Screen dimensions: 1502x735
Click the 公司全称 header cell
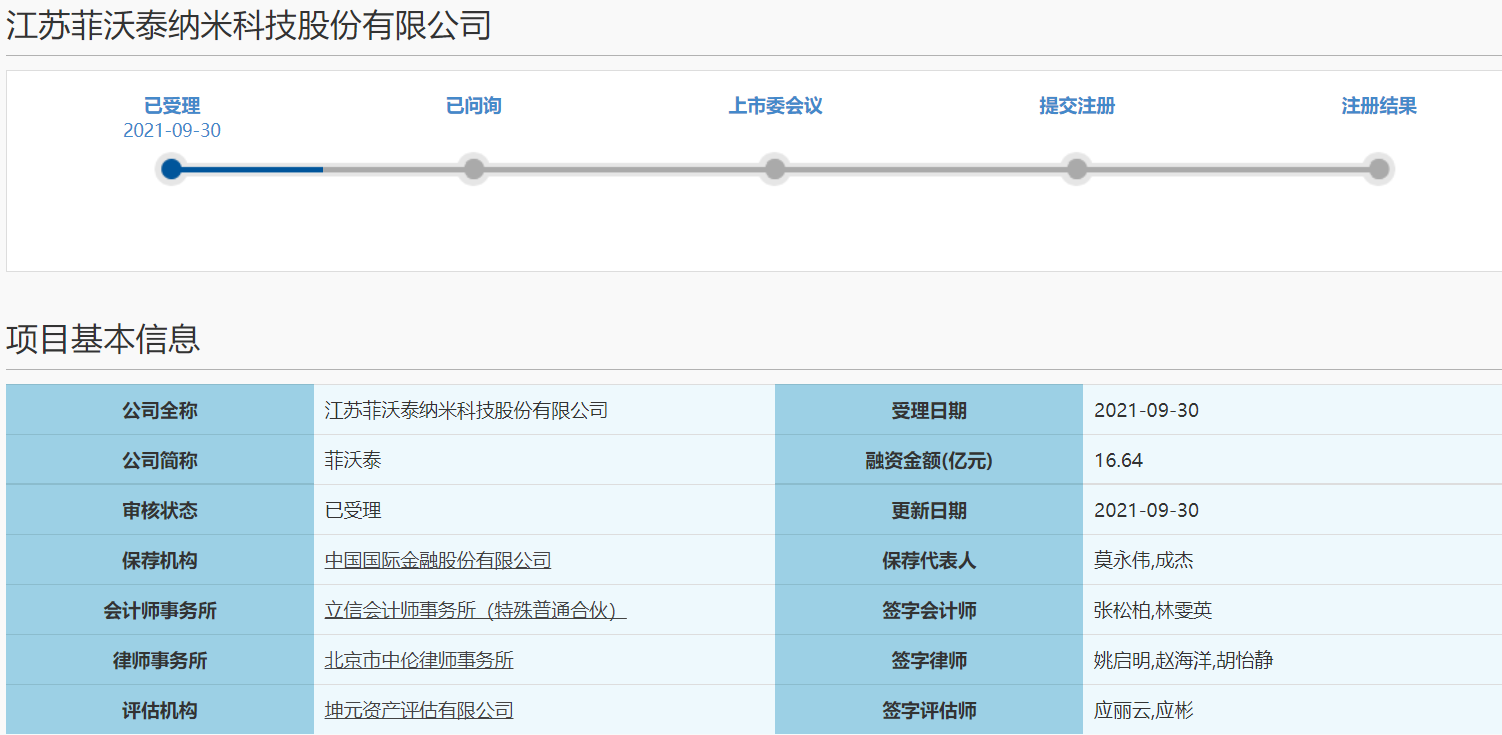tap(160, 410)
